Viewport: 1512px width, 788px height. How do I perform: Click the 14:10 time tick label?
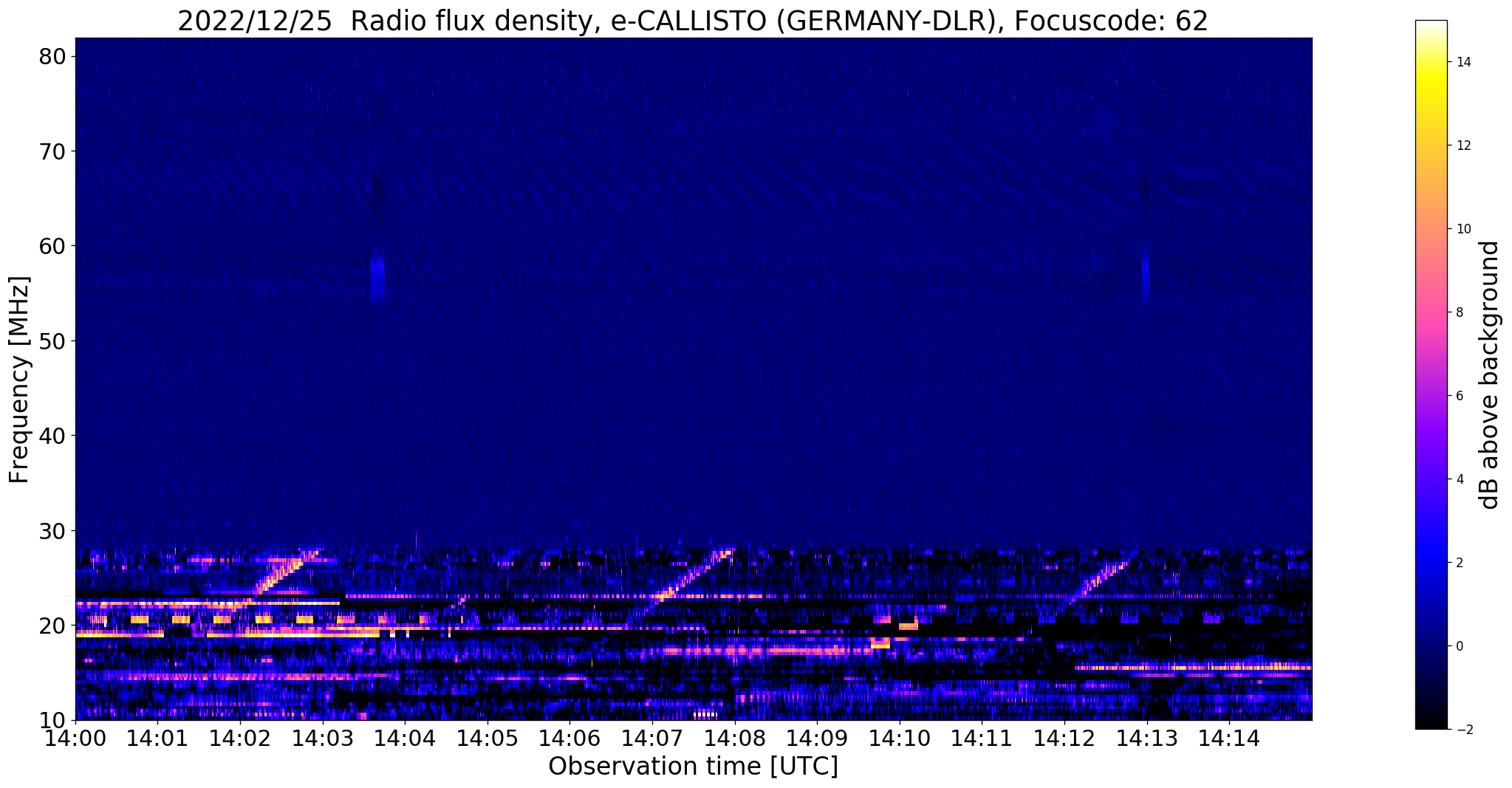pyautogui.click(x=900, y=738)
